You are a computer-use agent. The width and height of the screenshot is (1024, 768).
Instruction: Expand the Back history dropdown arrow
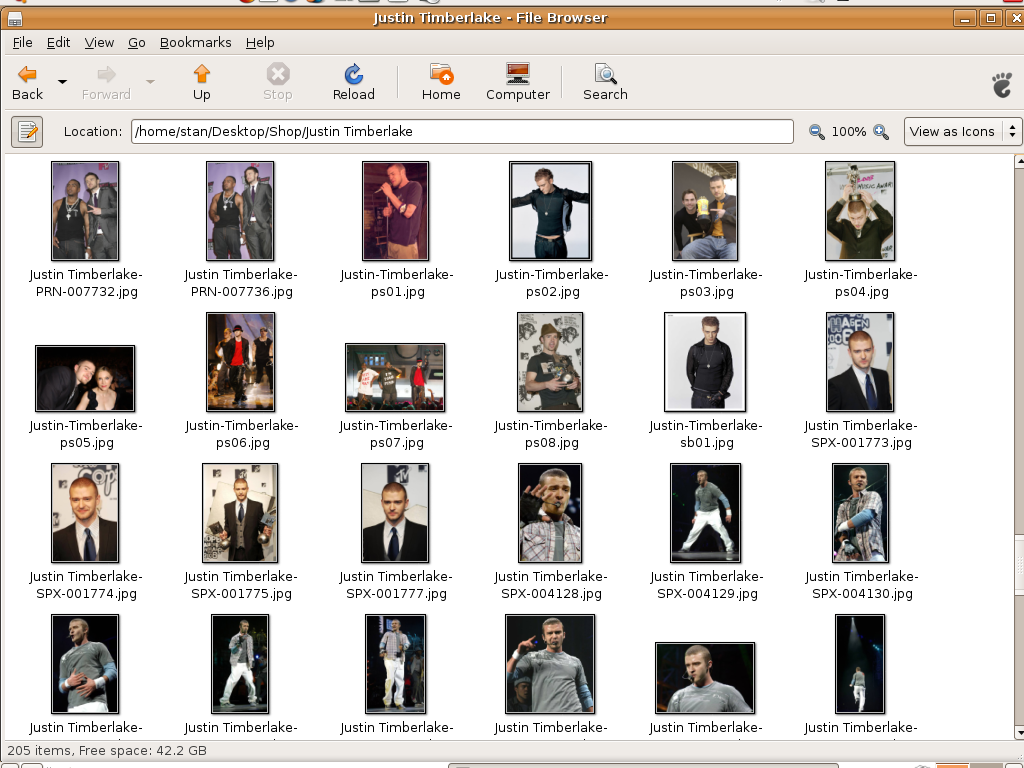[x=62, y=82]
